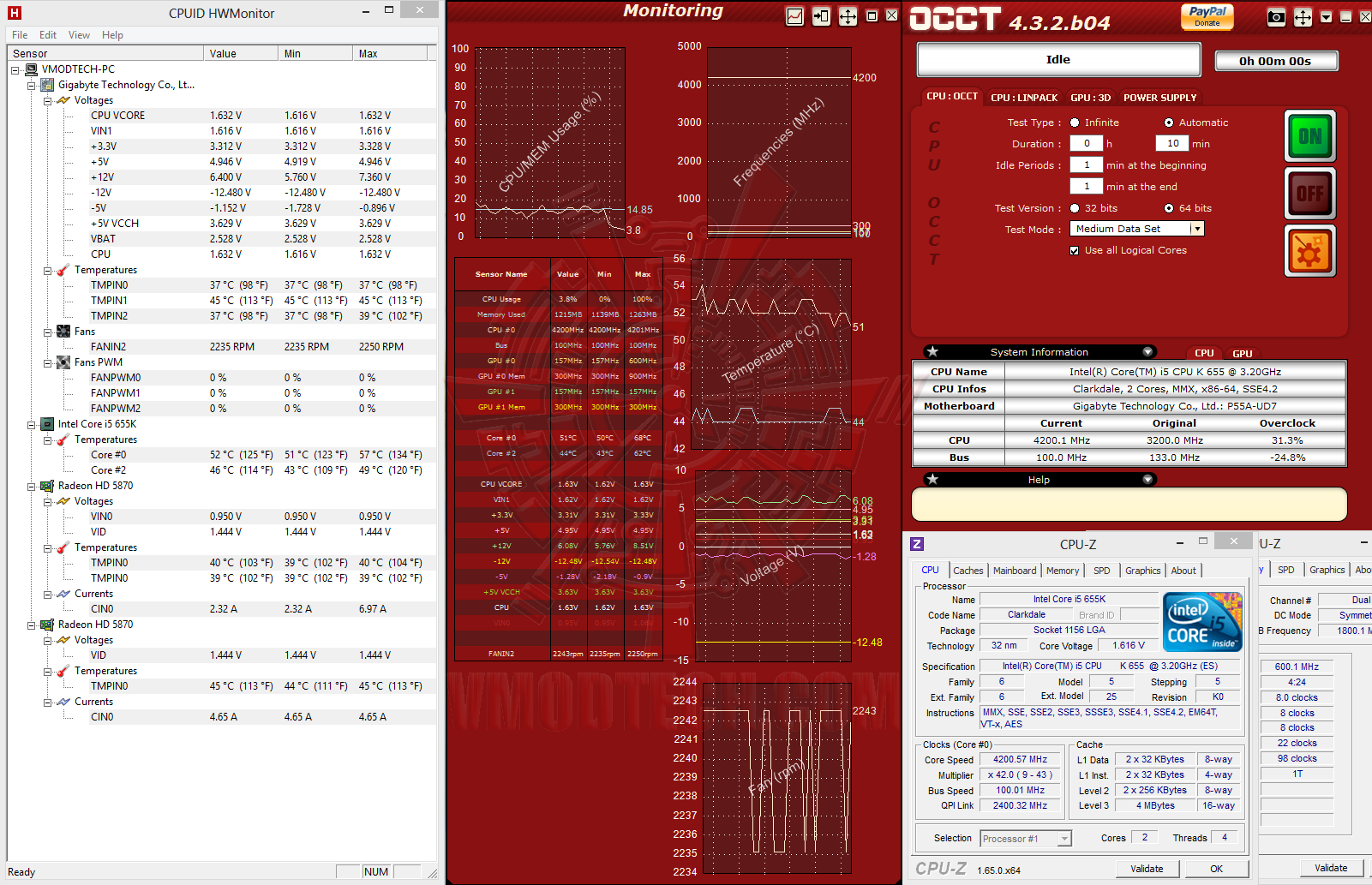Click the Gigabyte motherboard icon in HWMonitor tree
1372x885 pixels.
[48, 85]
